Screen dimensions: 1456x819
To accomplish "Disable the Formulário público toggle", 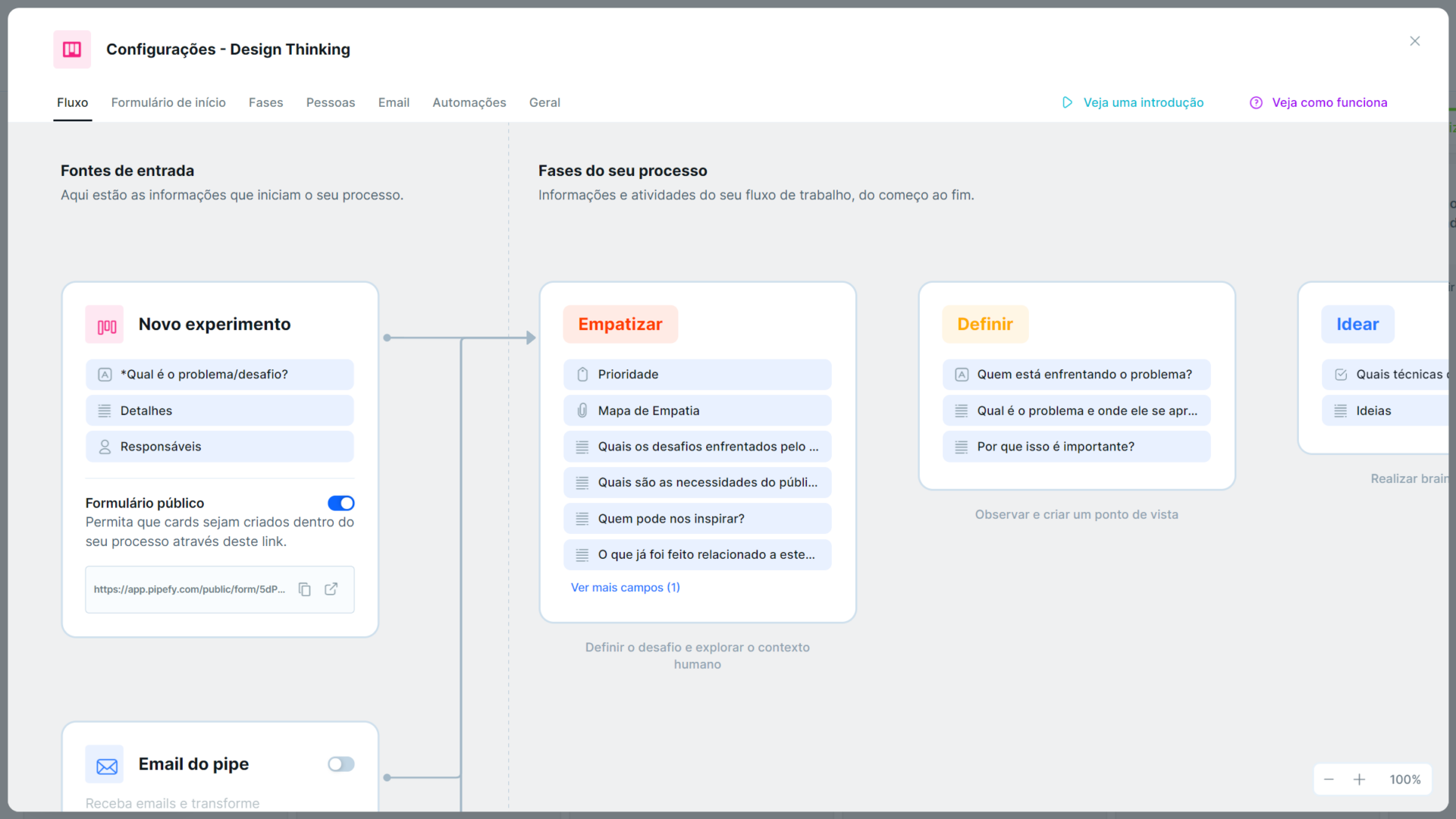I will pos(341,503).
